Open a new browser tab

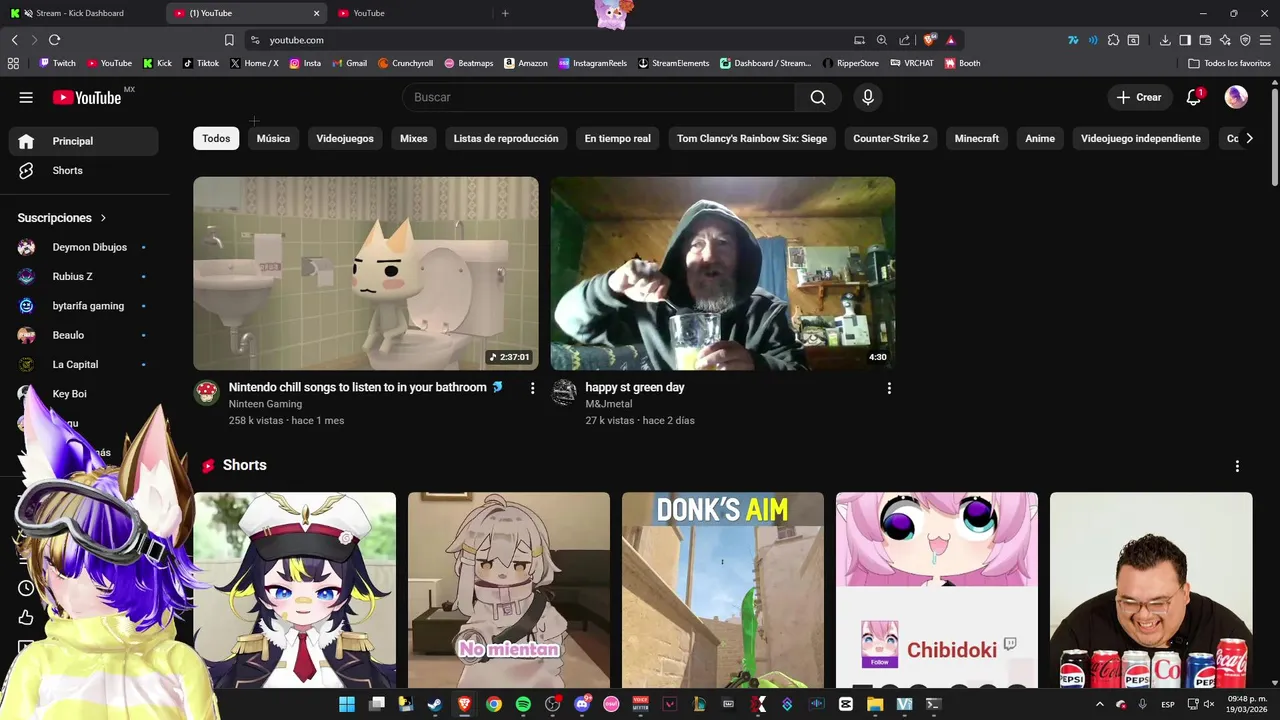[x=505, y=13]
